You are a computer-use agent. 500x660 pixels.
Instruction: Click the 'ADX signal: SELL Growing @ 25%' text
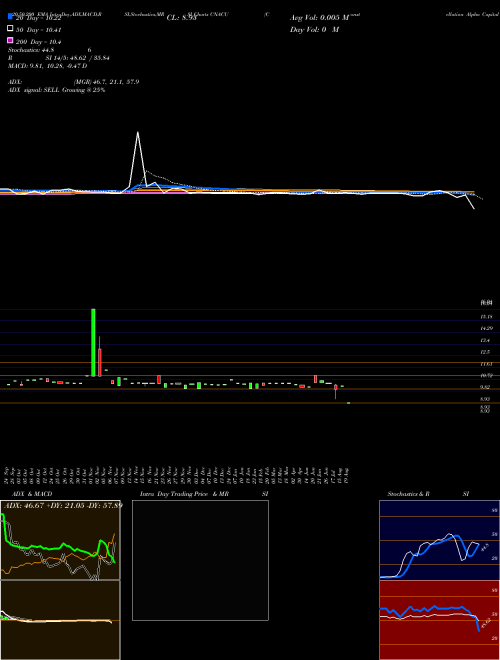[x=56, y=90]
